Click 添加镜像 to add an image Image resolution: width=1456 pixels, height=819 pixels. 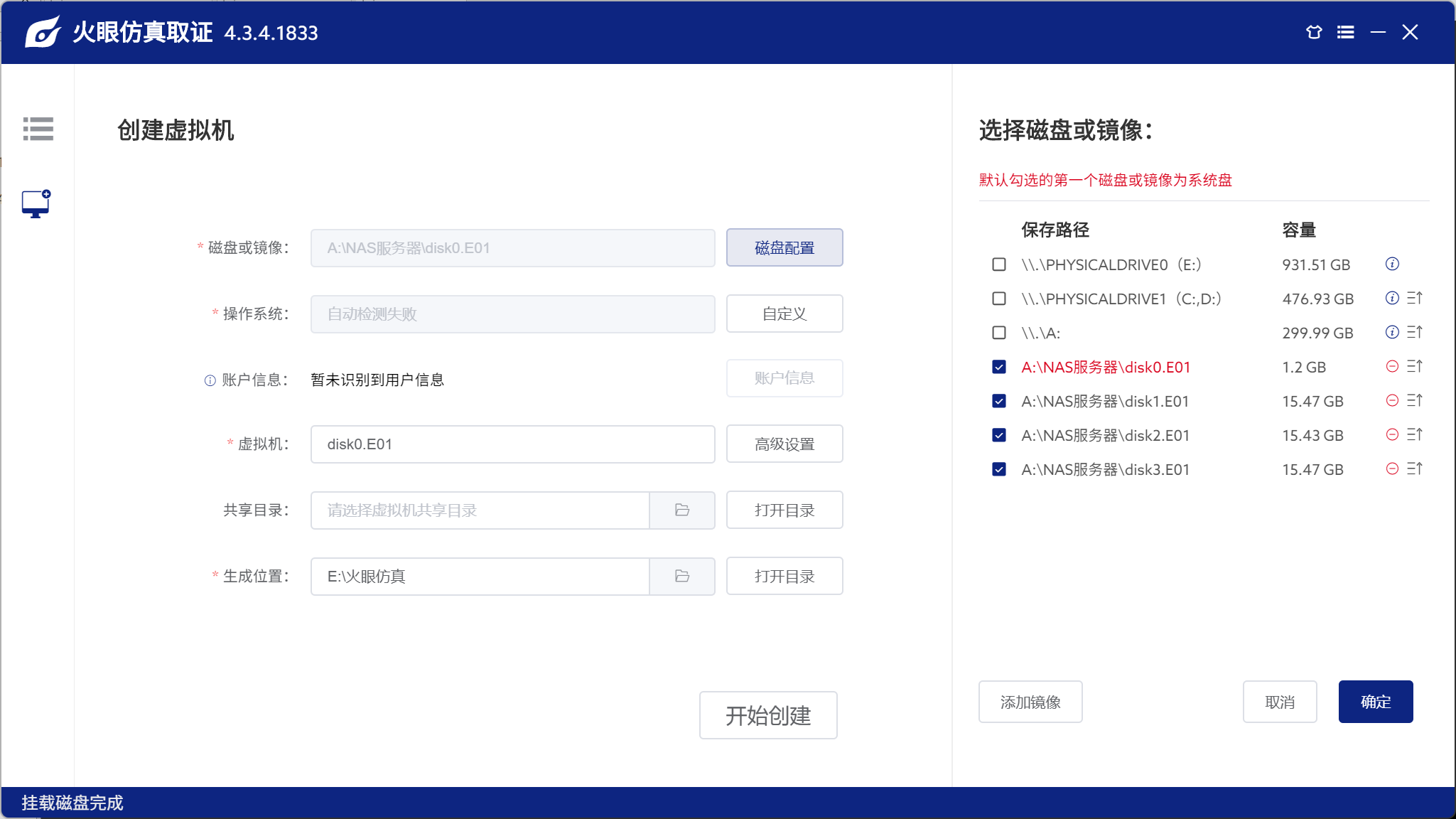click(1030, 702)
